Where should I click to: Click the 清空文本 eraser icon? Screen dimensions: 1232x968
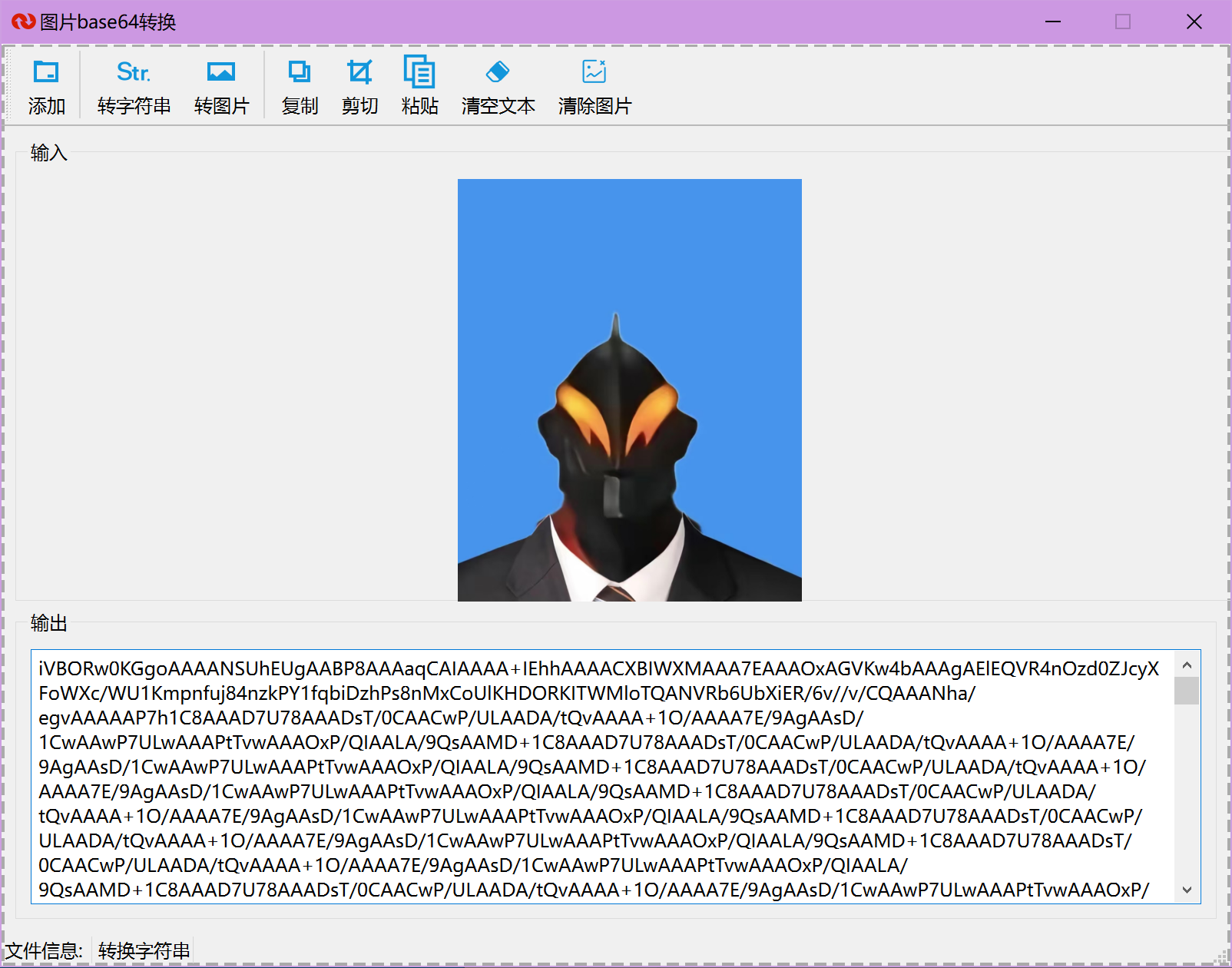point(498,72)
